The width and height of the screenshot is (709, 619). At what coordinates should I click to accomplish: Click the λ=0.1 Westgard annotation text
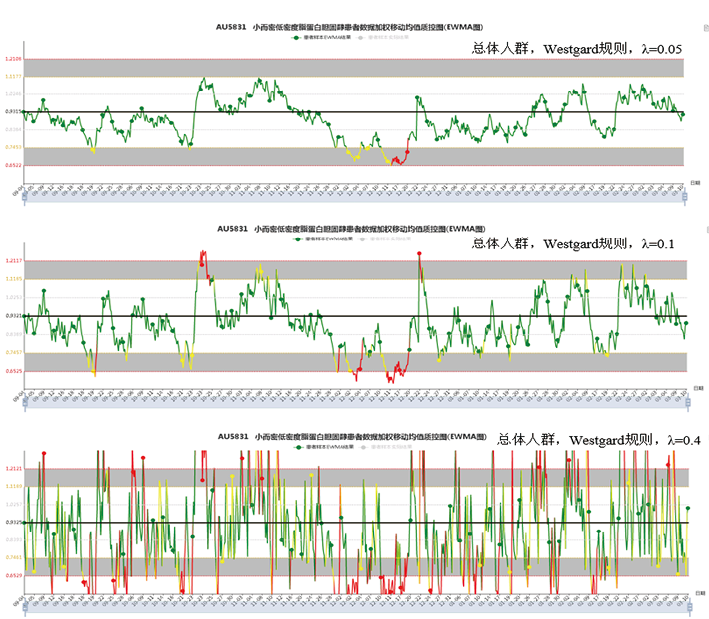[573, 244]
